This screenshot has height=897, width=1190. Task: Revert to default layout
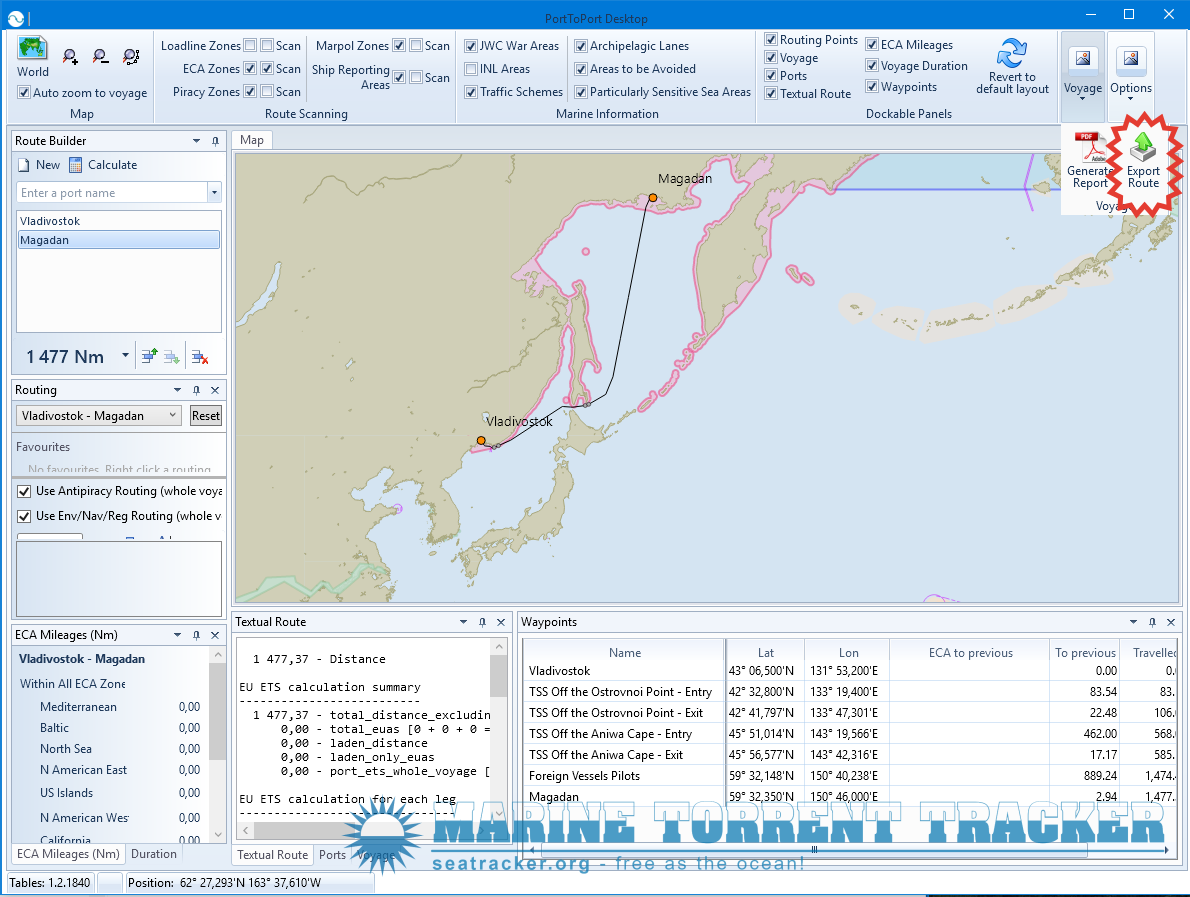(x=1012, y=67)
